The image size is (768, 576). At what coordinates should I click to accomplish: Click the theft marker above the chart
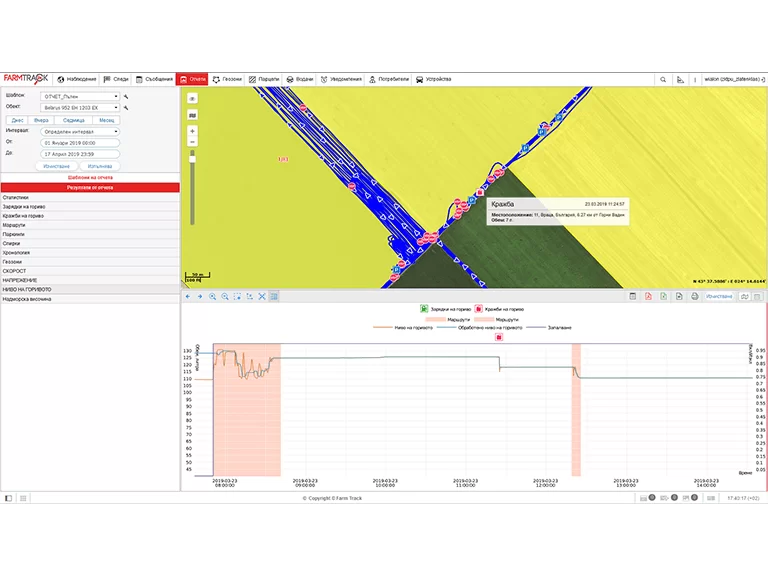[x=499, y=337]
